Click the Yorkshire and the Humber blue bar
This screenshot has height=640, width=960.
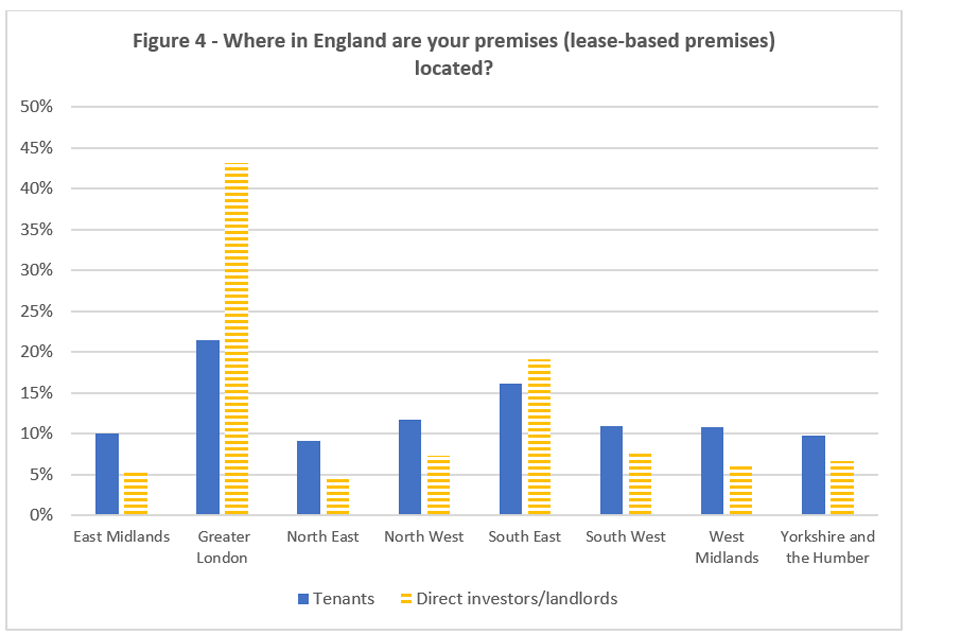[813, 475]
